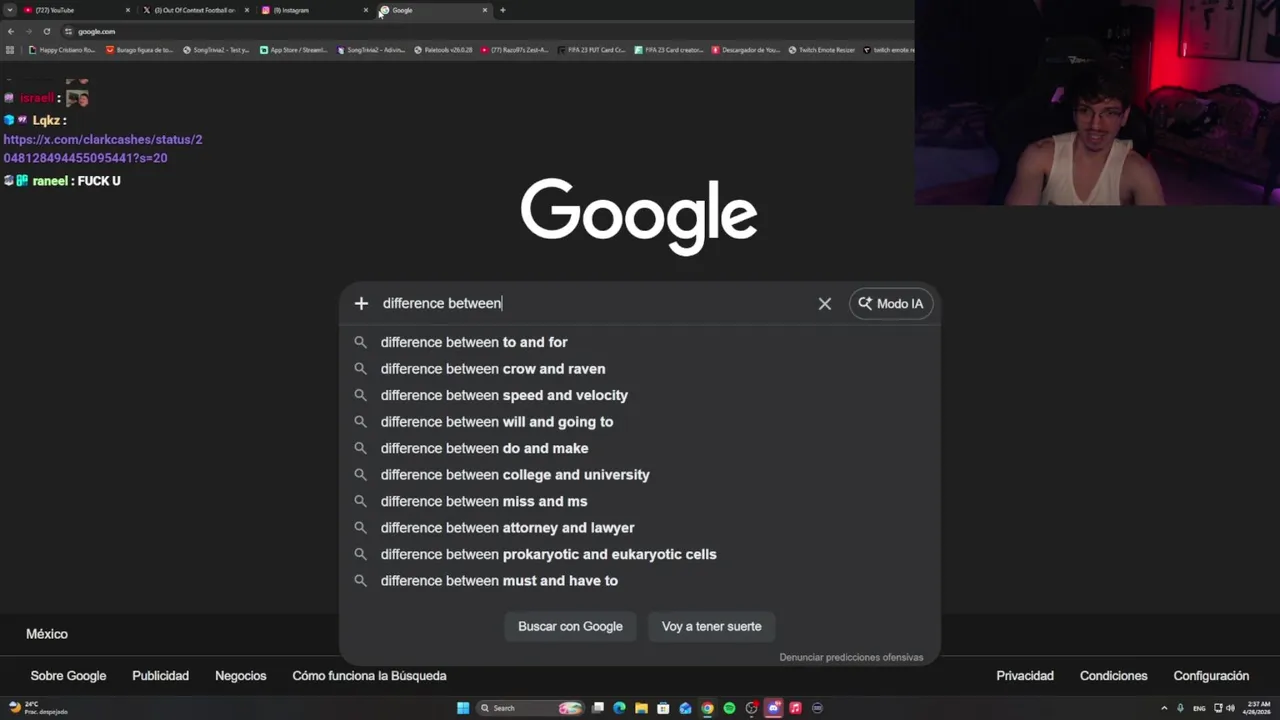Open Publicidad footer link
Screen dimensions: 1280x720
pyautogui.click(x=160, y=676)
